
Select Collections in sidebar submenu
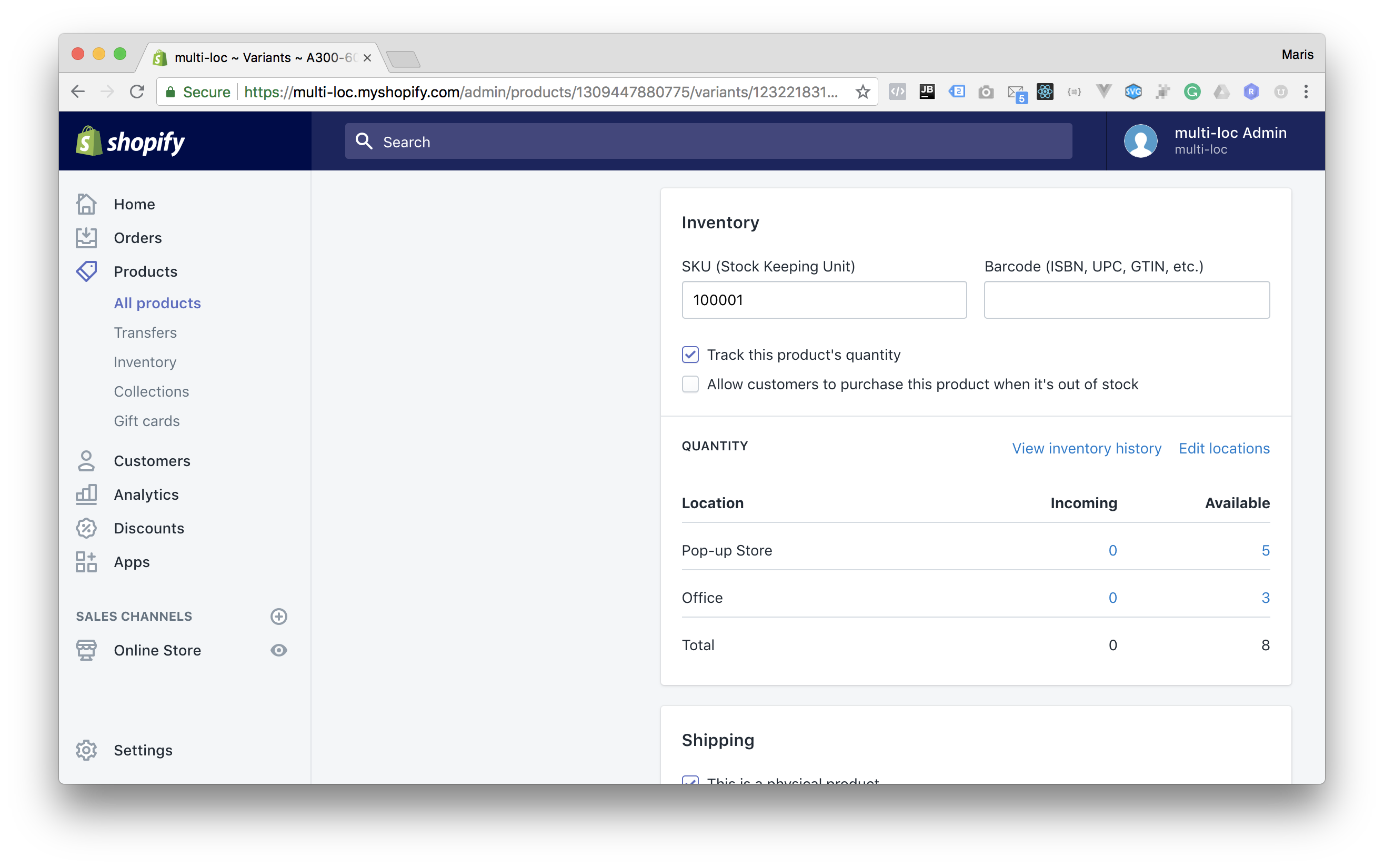151,391
